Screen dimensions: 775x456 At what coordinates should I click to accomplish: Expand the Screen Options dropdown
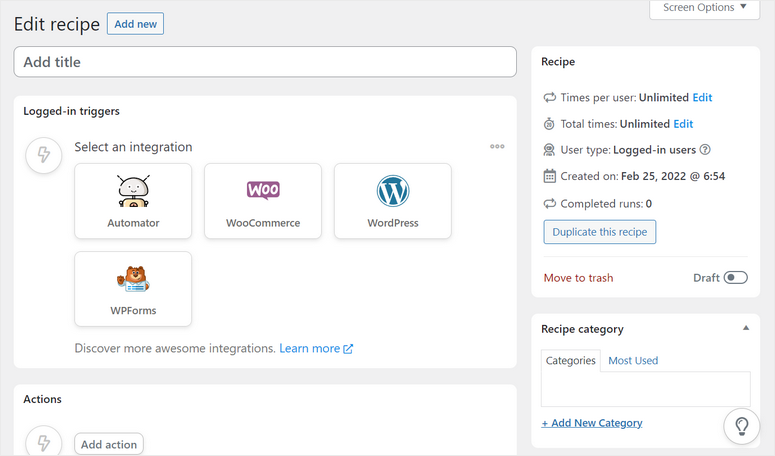click(704, 8)
